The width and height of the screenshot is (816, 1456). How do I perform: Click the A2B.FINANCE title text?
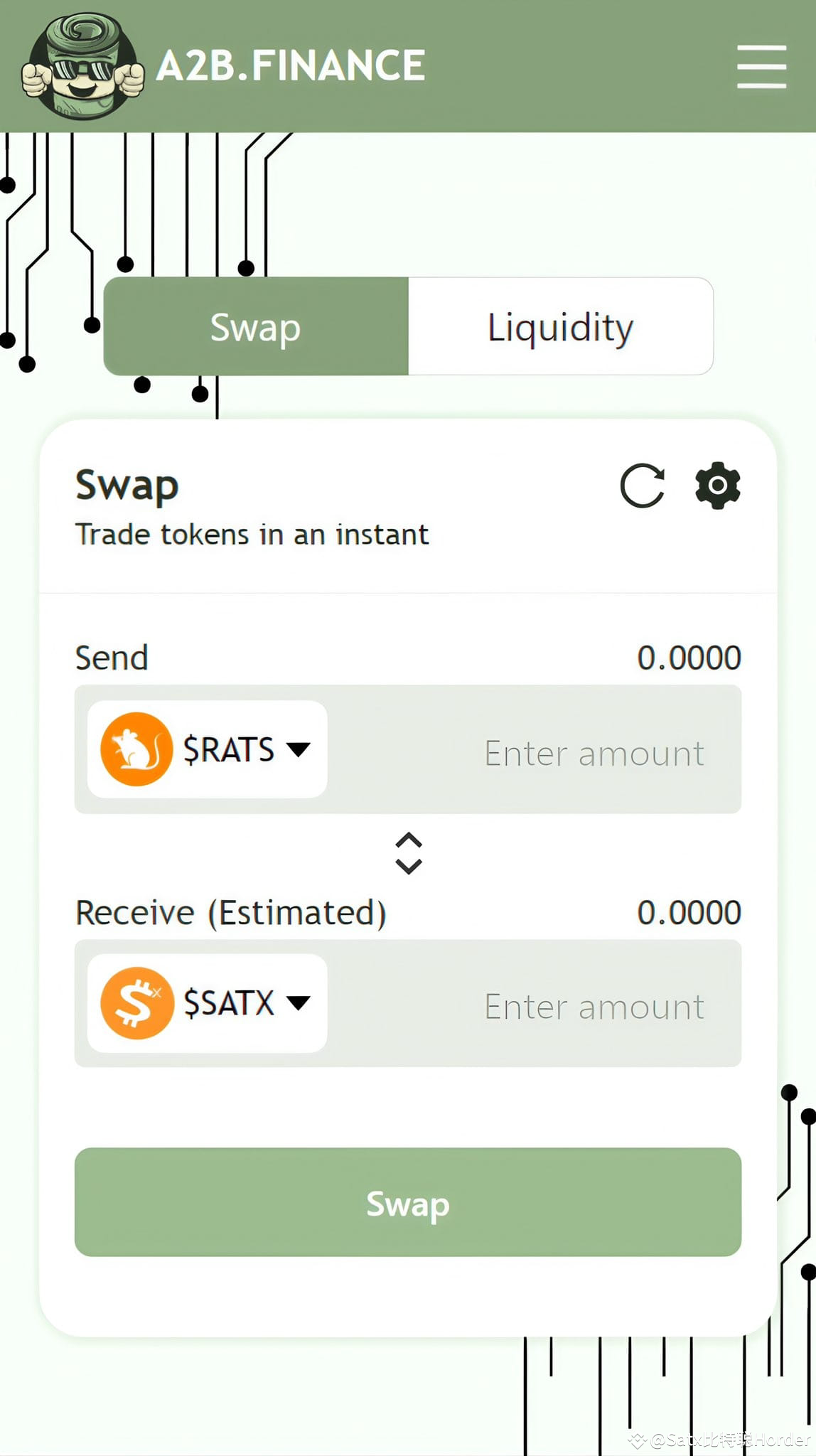290,65
